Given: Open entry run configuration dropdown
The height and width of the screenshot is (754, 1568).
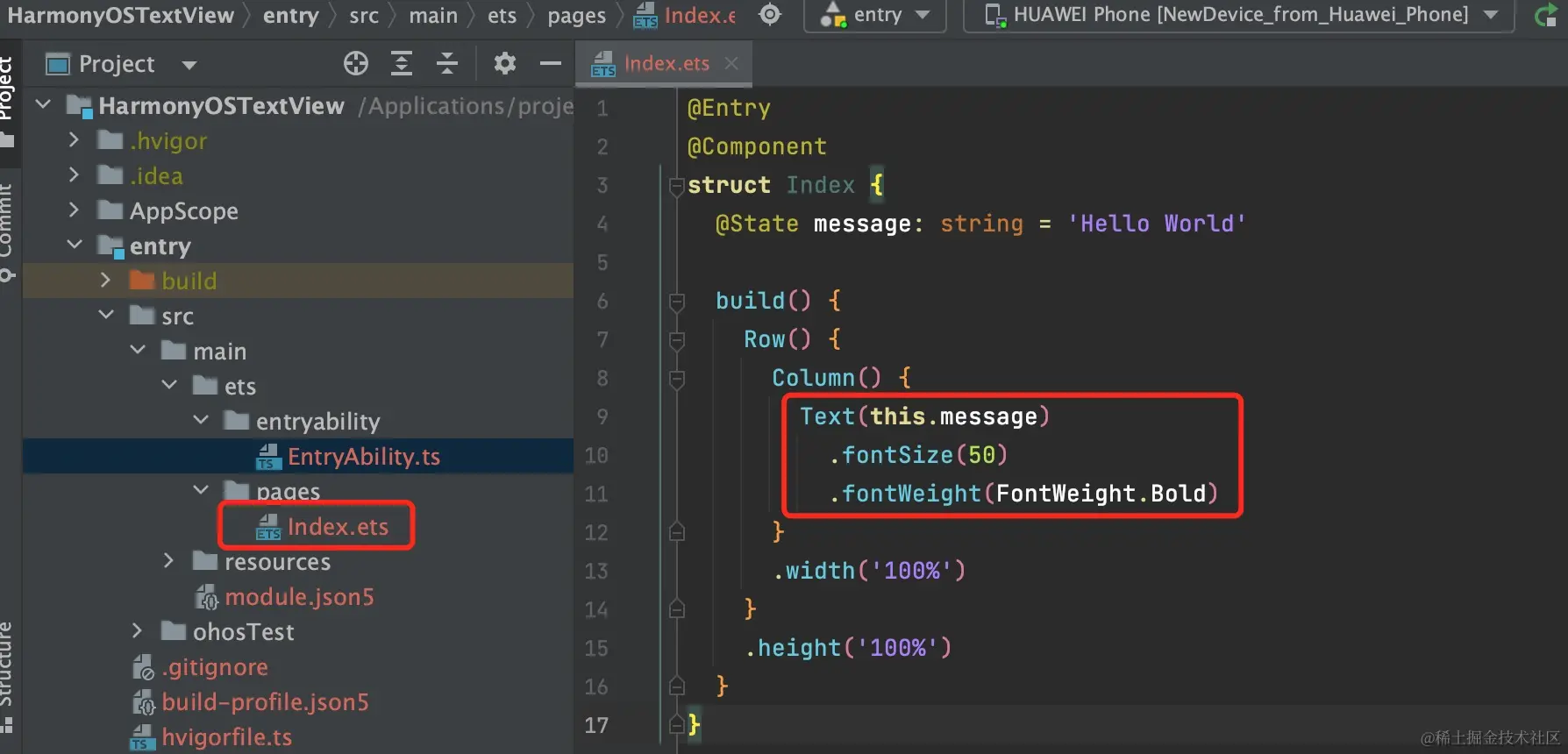Looking at the screenshot, I should tap(874, 15).
